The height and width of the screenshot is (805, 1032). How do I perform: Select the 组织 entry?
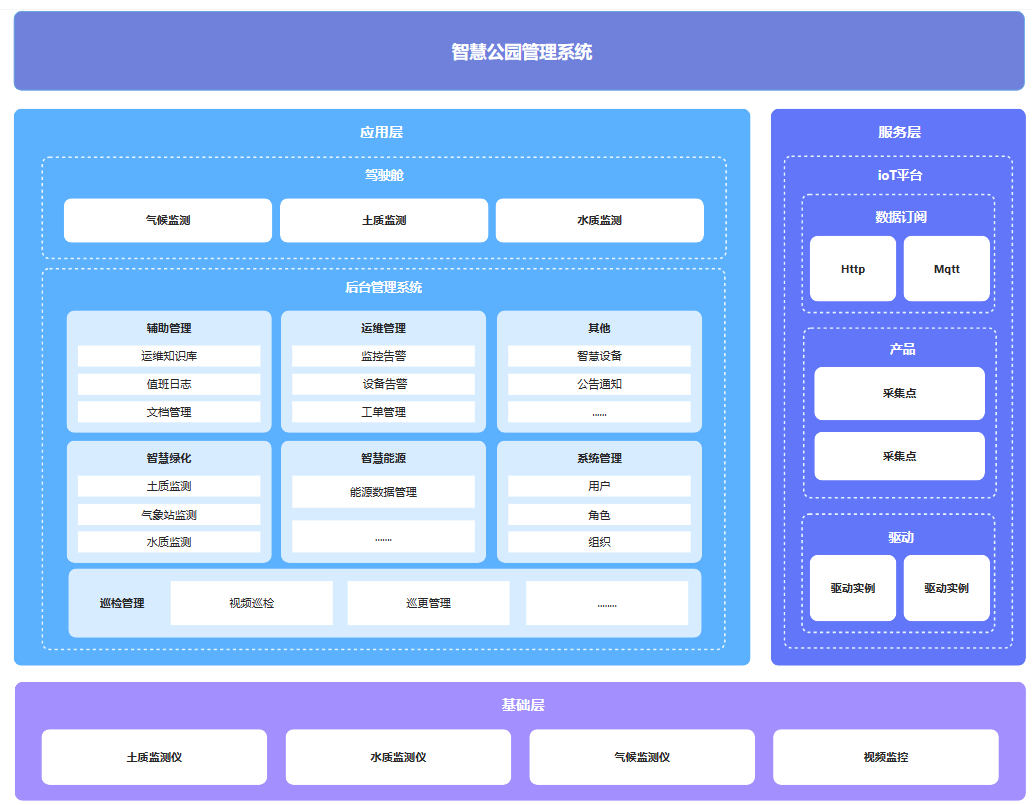pyautogui.click(x=599, y=542)
